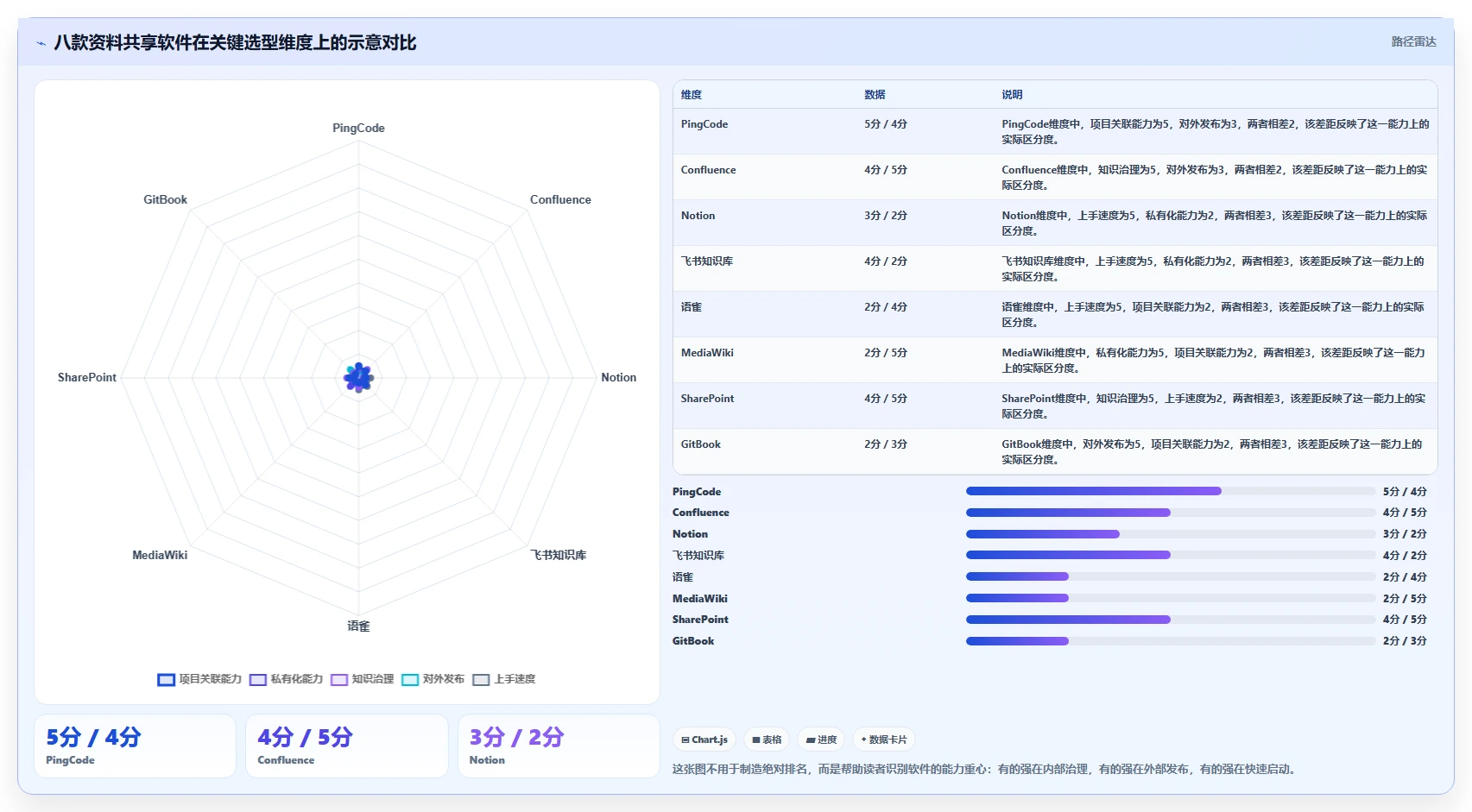Viewport: 1472px width, 812px height.
Task: Open the Confluence 4分 / 5分 data card
Action: coord(346,746)
